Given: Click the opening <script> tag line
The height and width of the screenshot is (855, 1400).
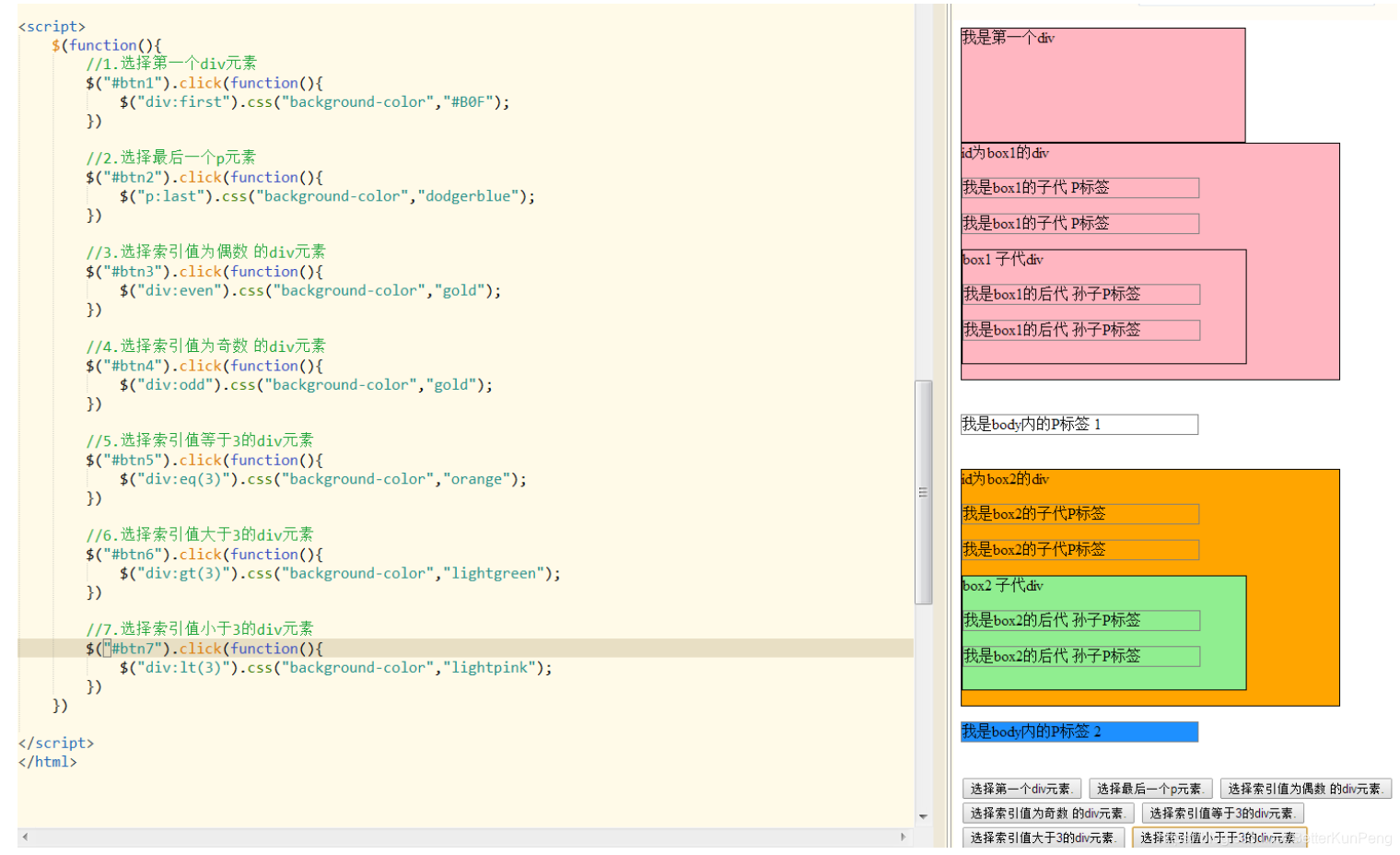Looking at the screenshot, I should (52, 27).
